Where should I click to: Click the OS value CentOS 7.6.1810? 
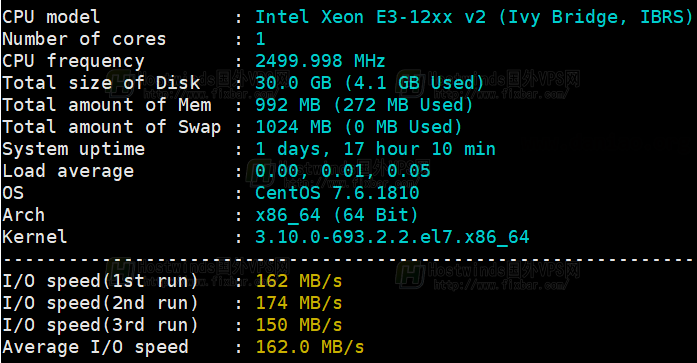tap(337, 193)
